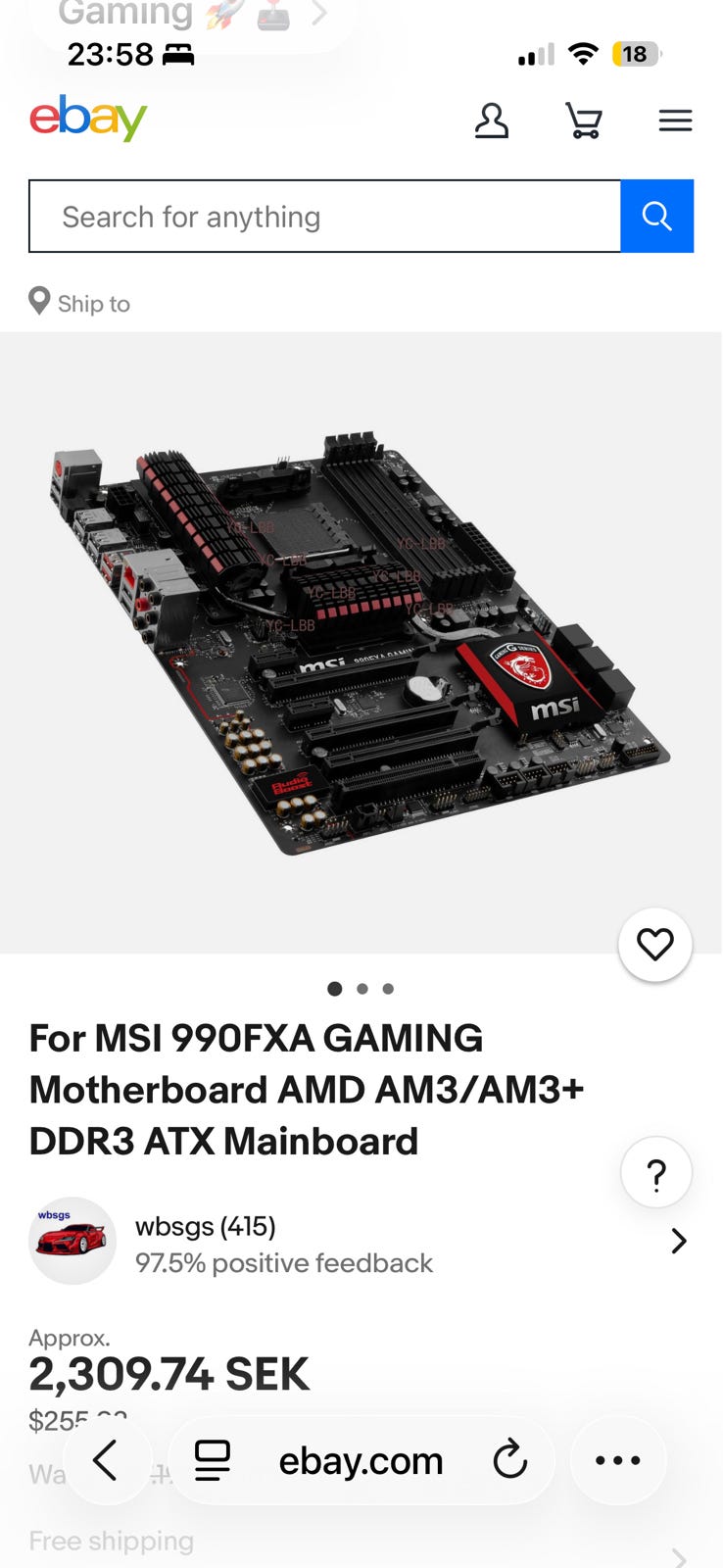Expand seller details with chevron arrow
The height and width of the screenshot is (1568, 723).
coord(679,1242)
